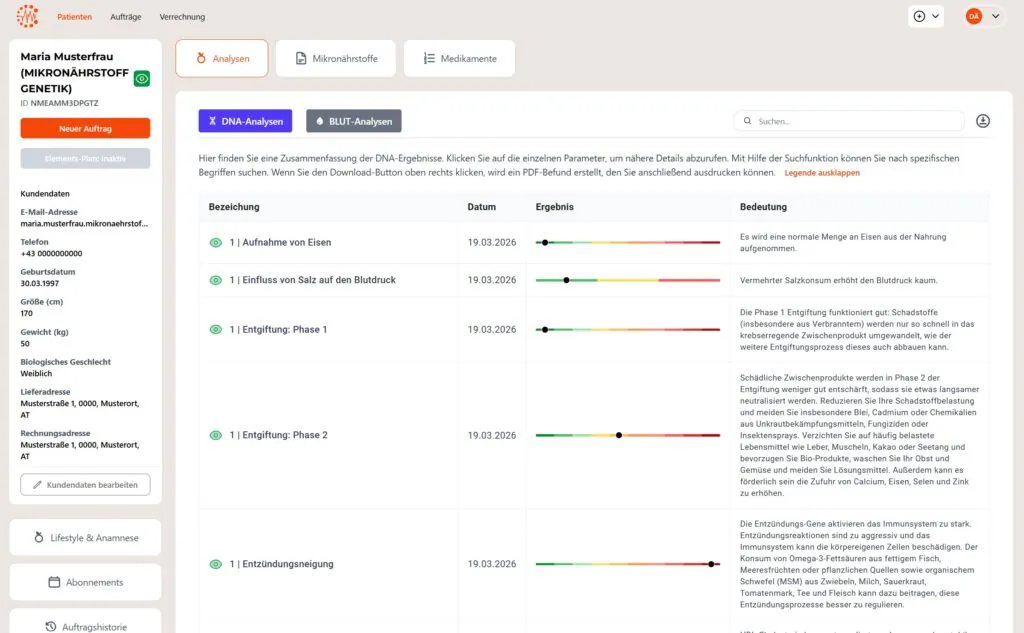Viewport: 1024px width, 633px height.
Task: Click the app logo in top-left corner
Action: pyautogui.click(x=28, y=16)
